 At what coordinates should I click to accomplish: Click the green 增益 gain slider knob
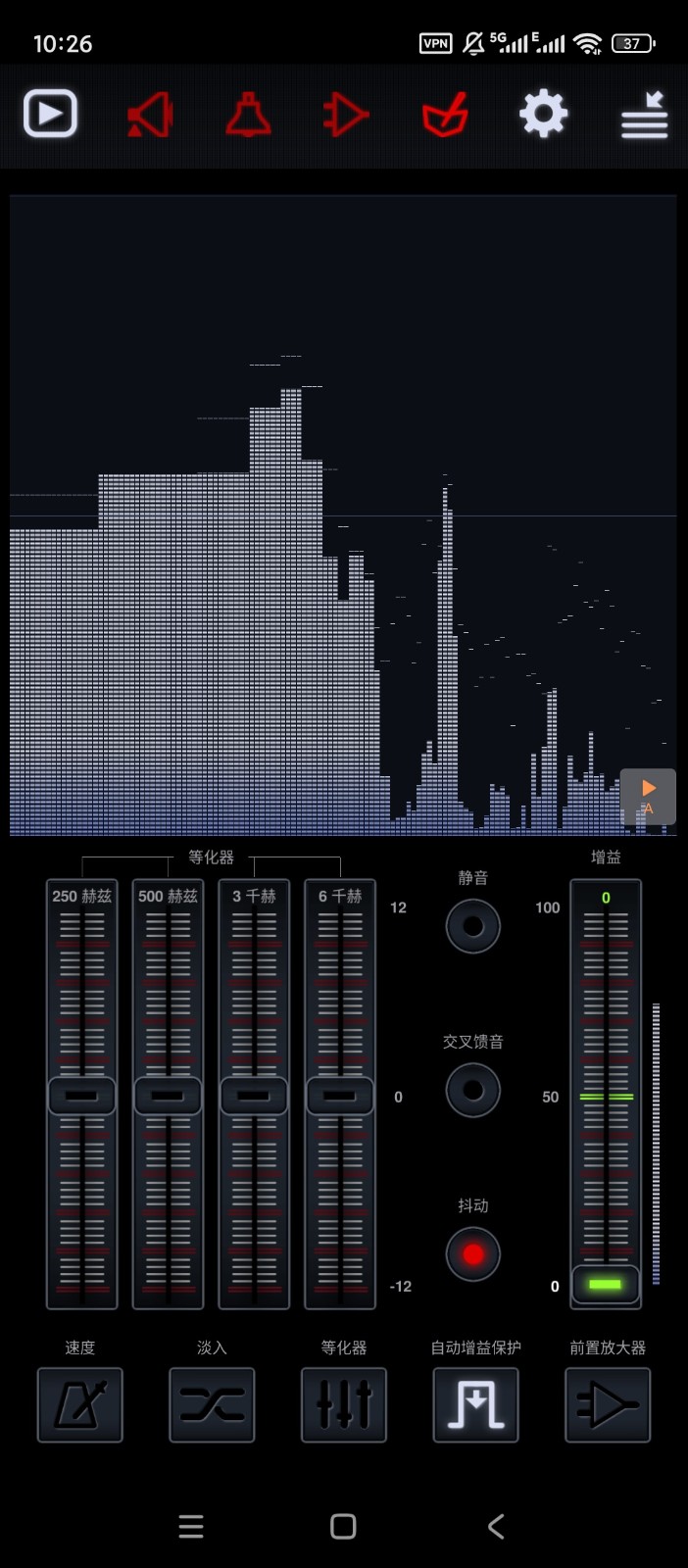pyautogui.click(x=606, y=1284)
